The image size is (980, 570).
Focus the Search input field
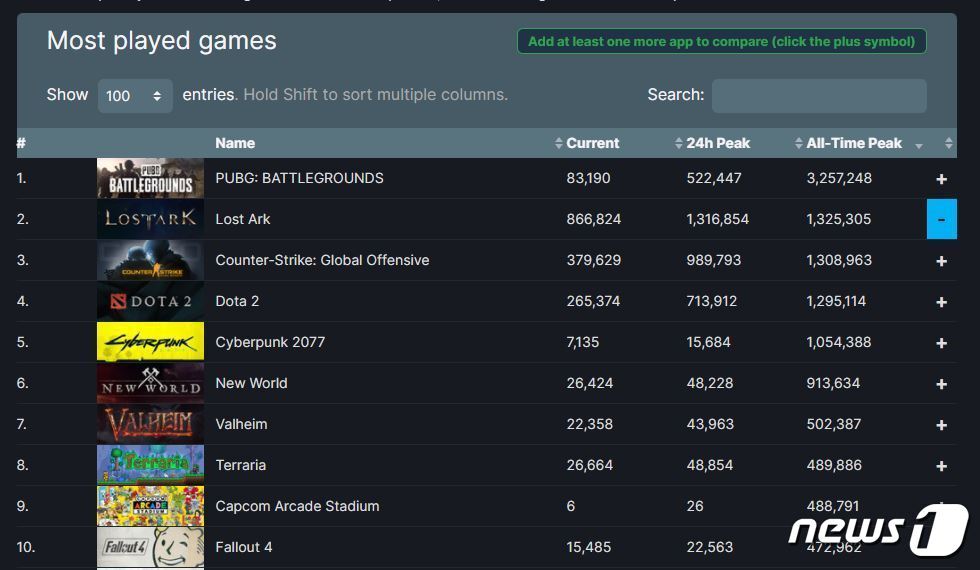[819, 96]
